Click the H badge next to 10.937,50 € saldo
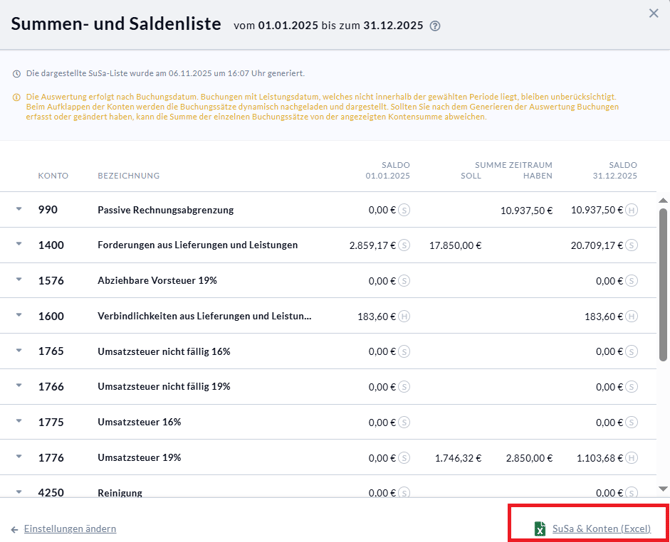 click(x=631, y=210)
